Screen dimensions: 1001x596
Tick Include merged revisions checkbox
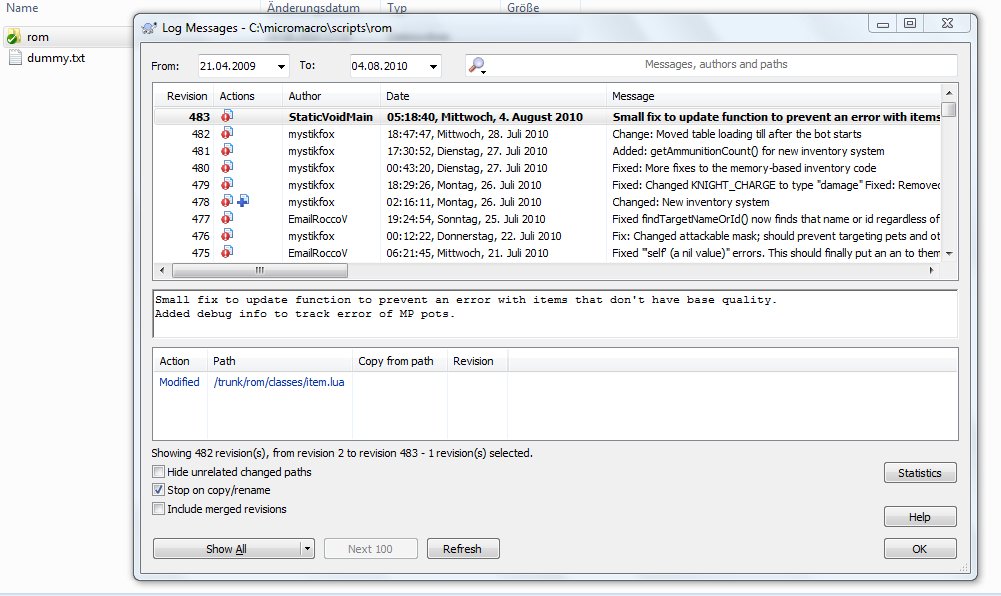[158, 509]
